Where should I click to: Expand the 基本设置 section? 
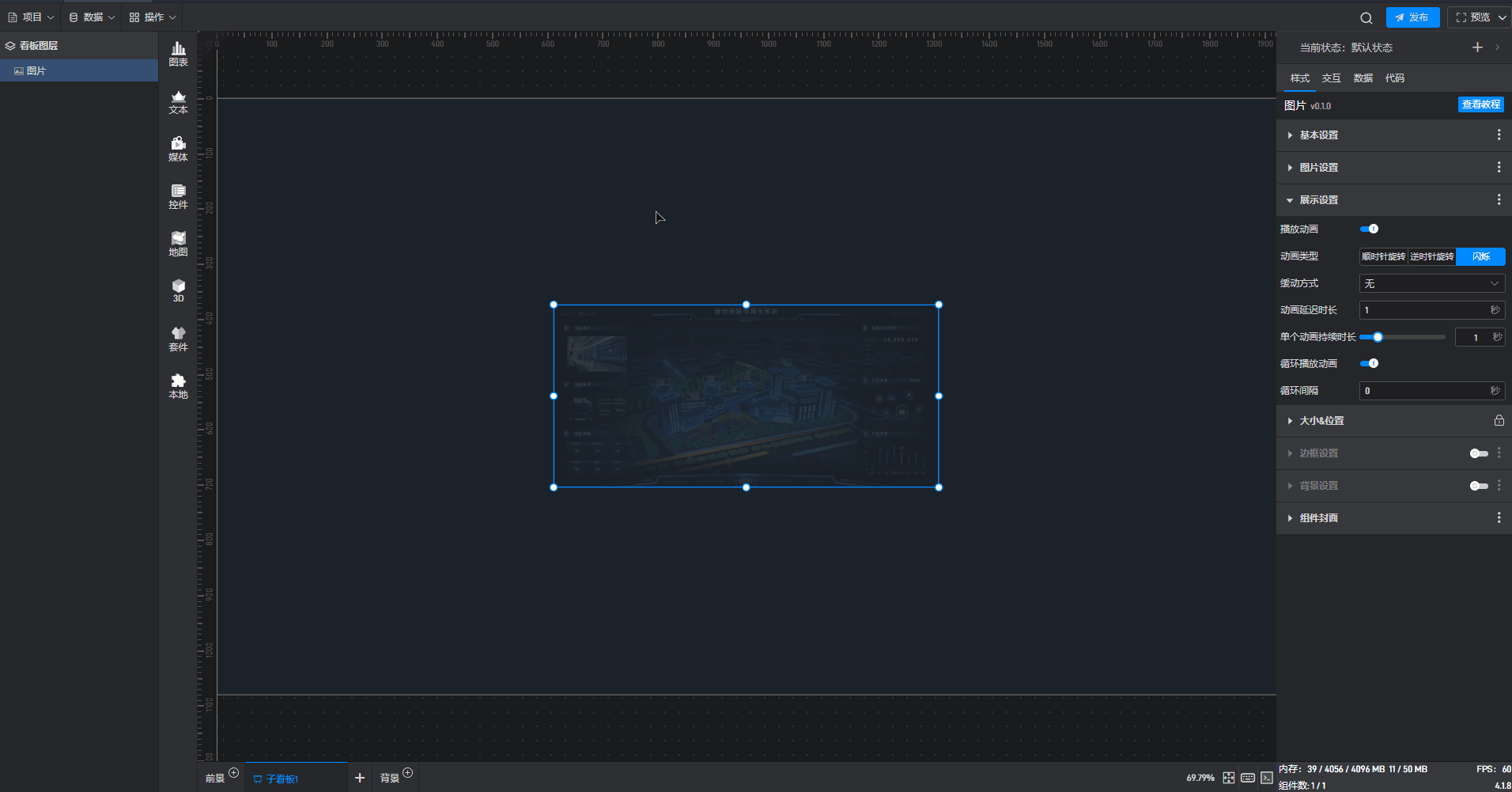click(x=1318, y=135)
